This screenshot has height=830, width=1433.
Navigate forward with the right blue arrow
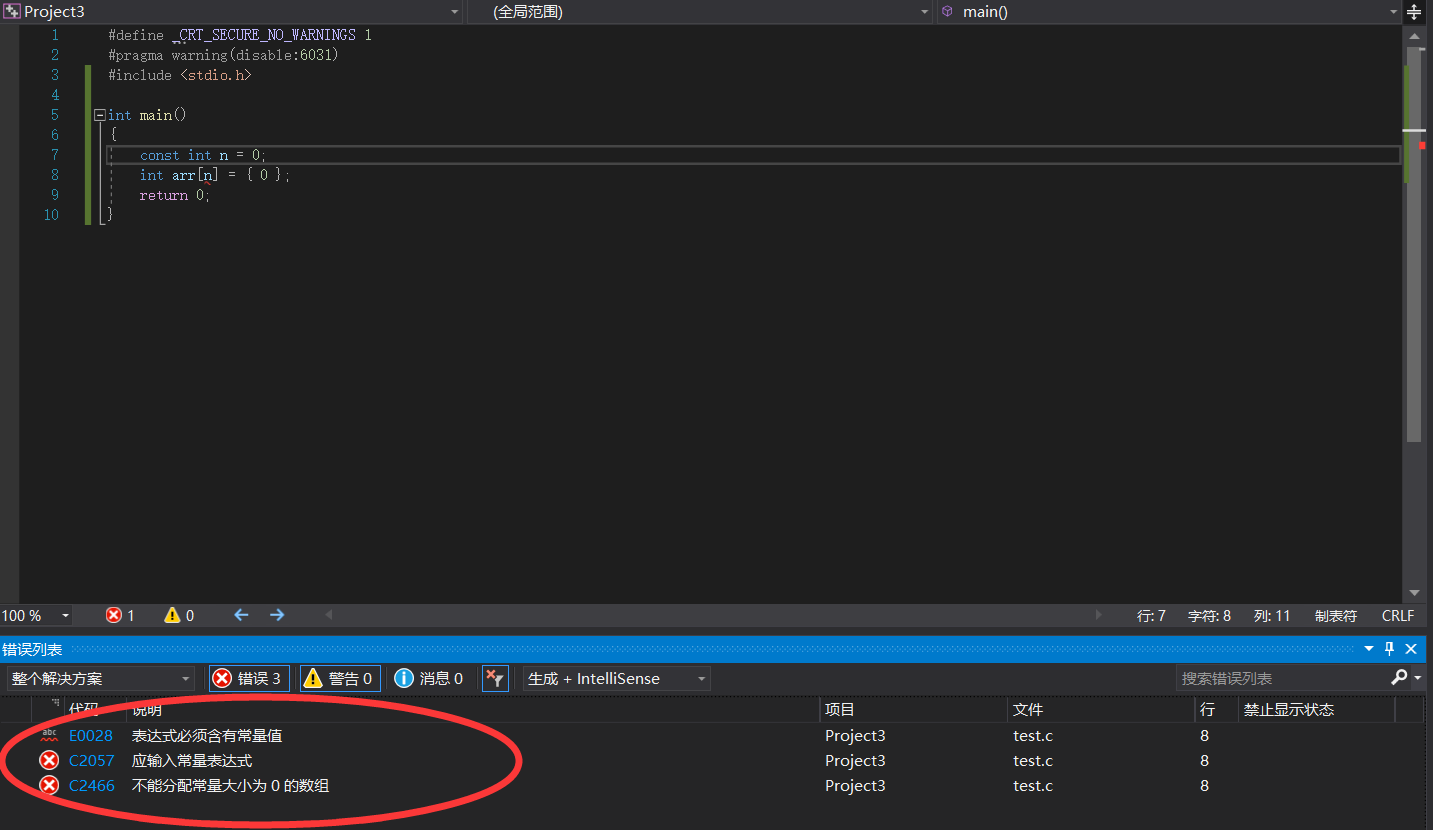pos(277,615)
